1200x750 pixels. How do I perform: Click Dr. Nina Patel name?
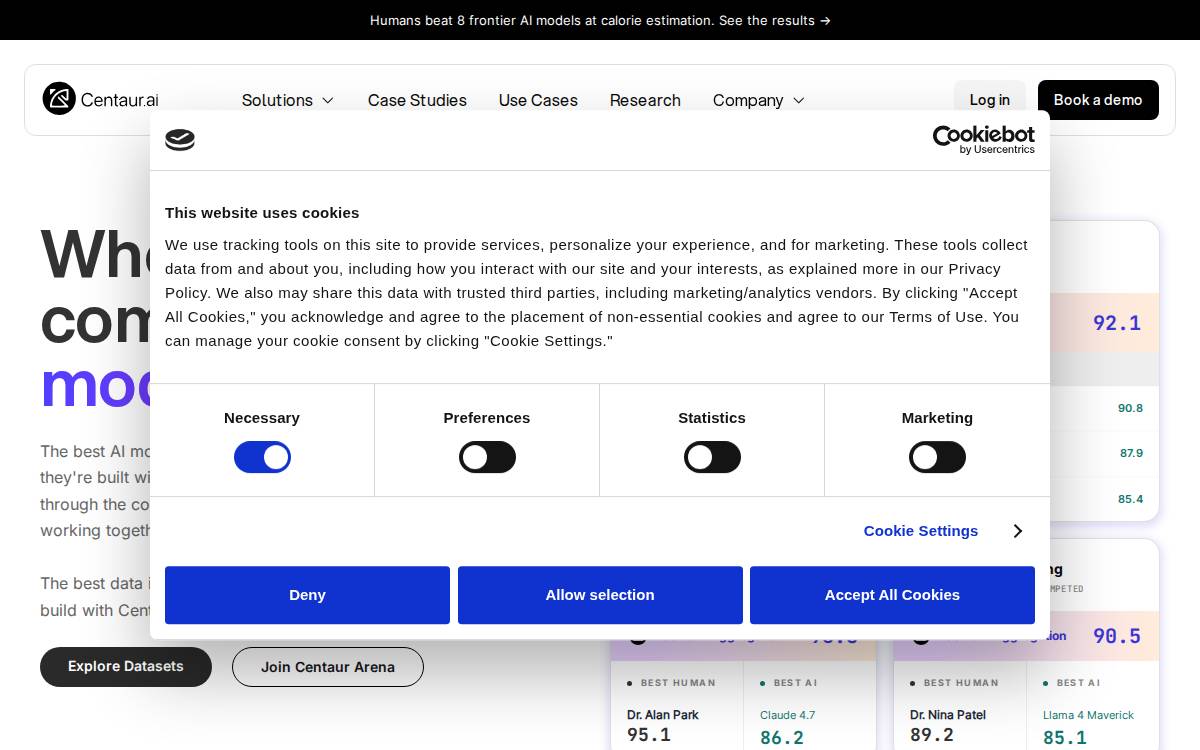point(950,715)
